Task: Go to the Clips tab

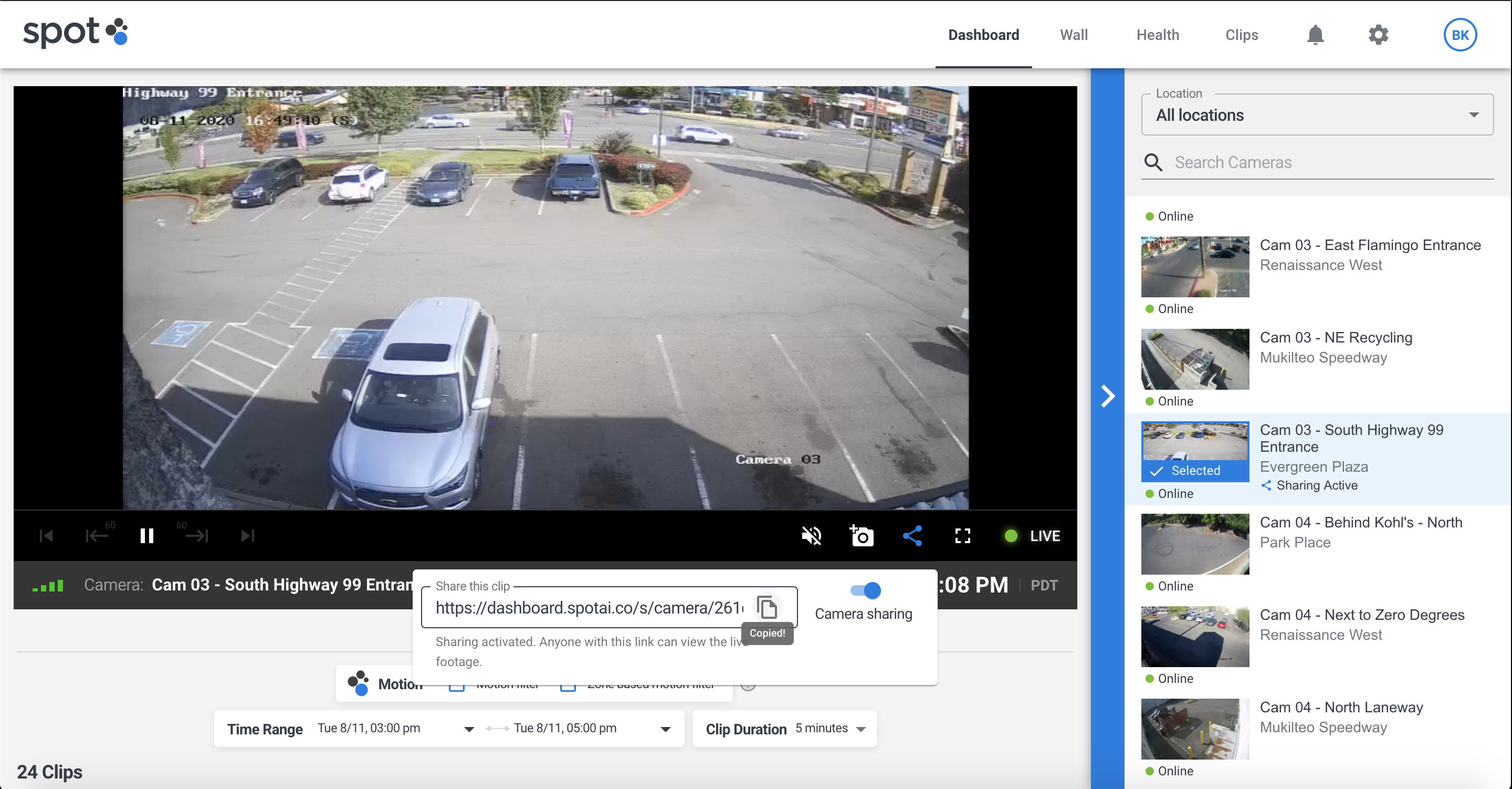Action: (1242, 35)
